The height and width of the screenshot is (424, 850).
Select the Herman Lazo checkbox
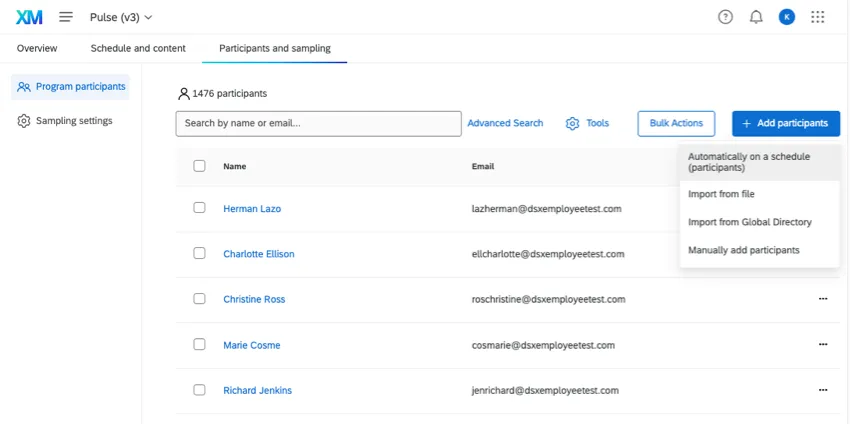pos(199,208)
